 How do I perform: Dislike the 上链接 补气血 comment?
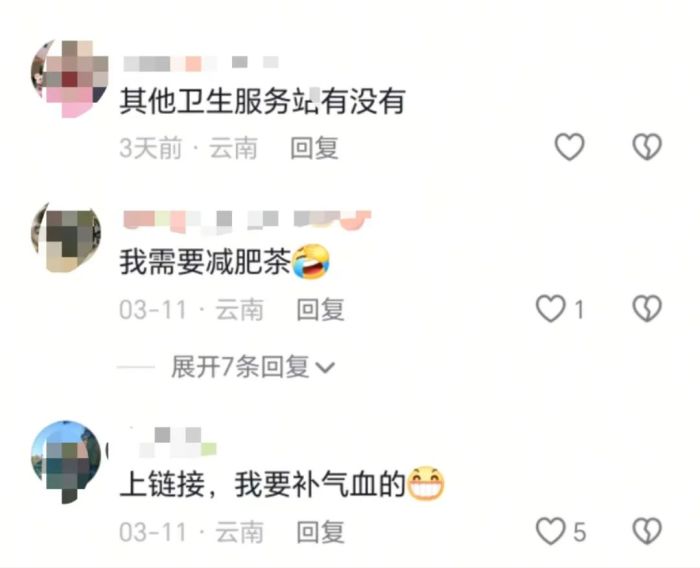click(647, 531)
